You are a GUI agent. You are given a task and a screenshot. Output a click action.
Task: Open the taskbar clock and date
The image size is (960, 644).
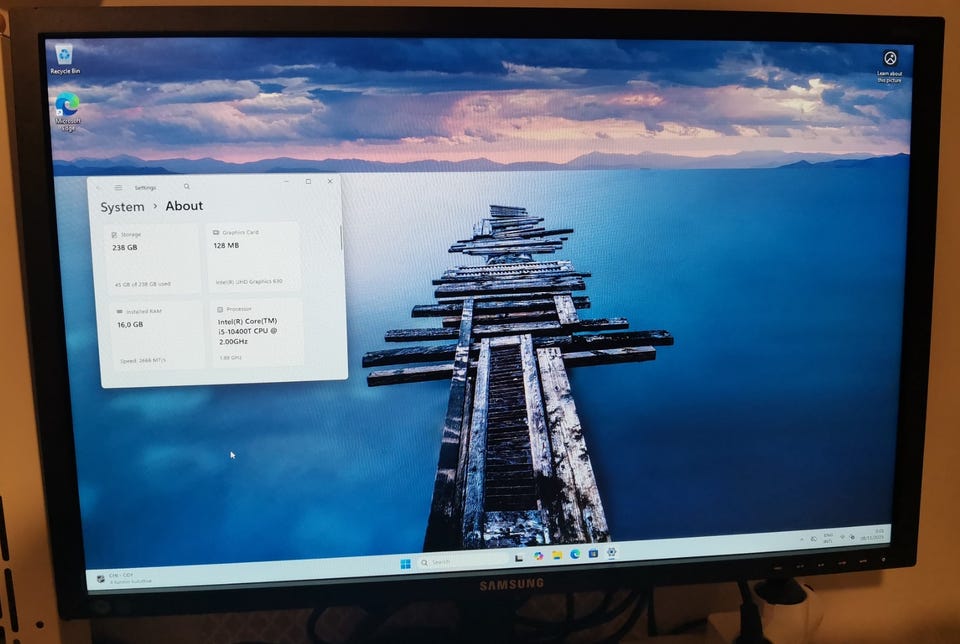[872, 534]
